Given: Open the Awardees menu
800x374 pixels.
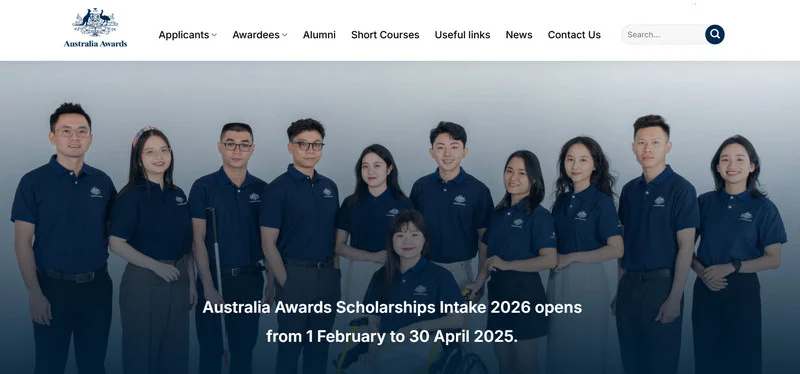Looking at the screenshot, I should (256, 35).
